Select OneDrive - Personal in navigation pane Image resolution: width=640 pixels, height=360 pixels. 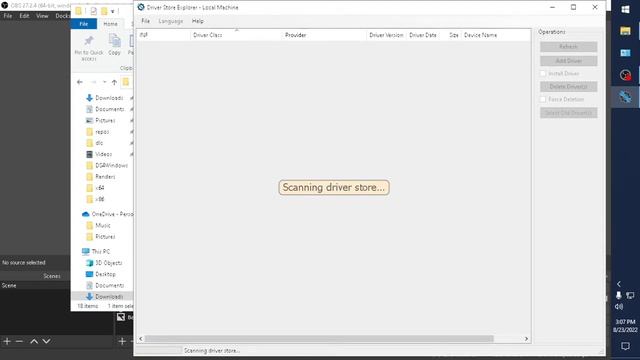click(112, 214)
